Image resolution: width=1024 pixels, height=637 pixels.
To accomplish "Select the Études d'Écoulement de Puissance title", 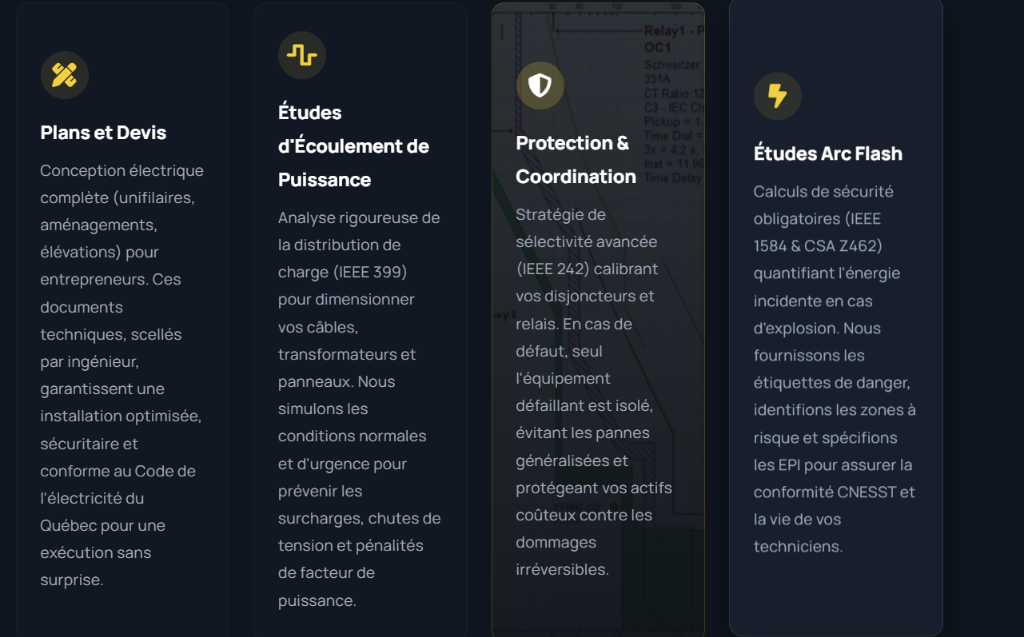I will 353,146.
